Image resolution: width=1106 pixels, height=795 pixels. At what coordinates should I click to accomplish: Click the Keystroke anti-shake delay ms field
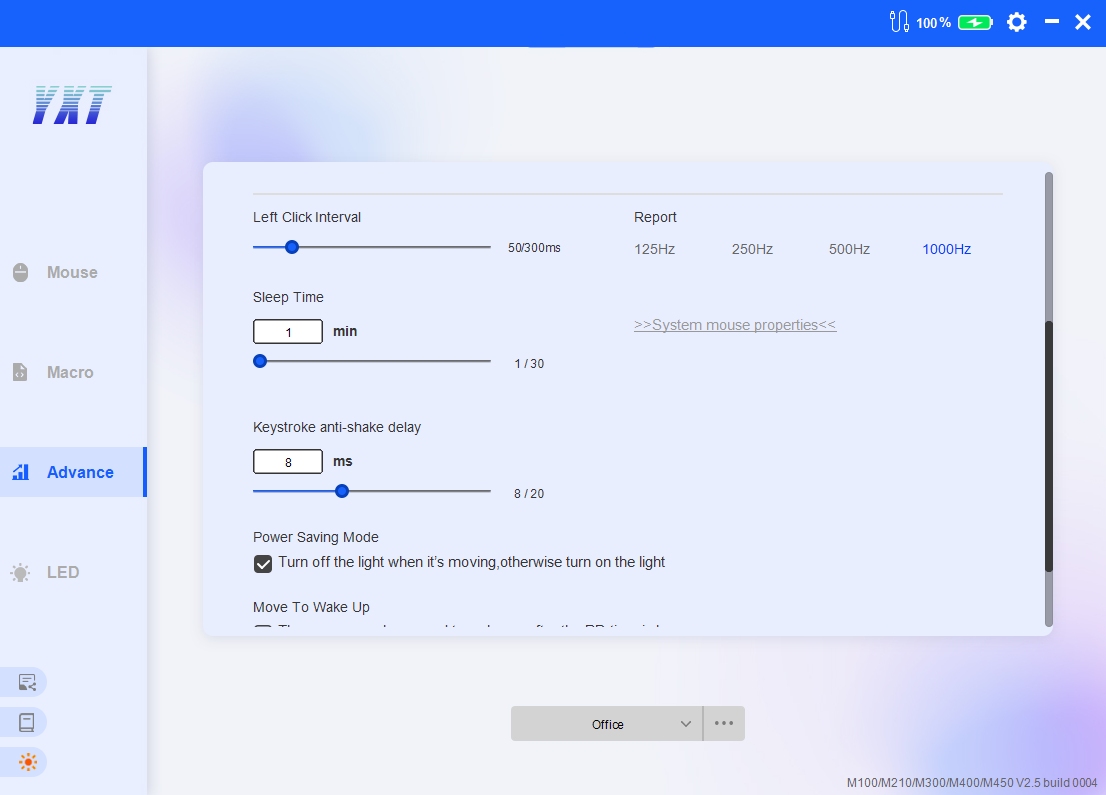tap(288, 462)
